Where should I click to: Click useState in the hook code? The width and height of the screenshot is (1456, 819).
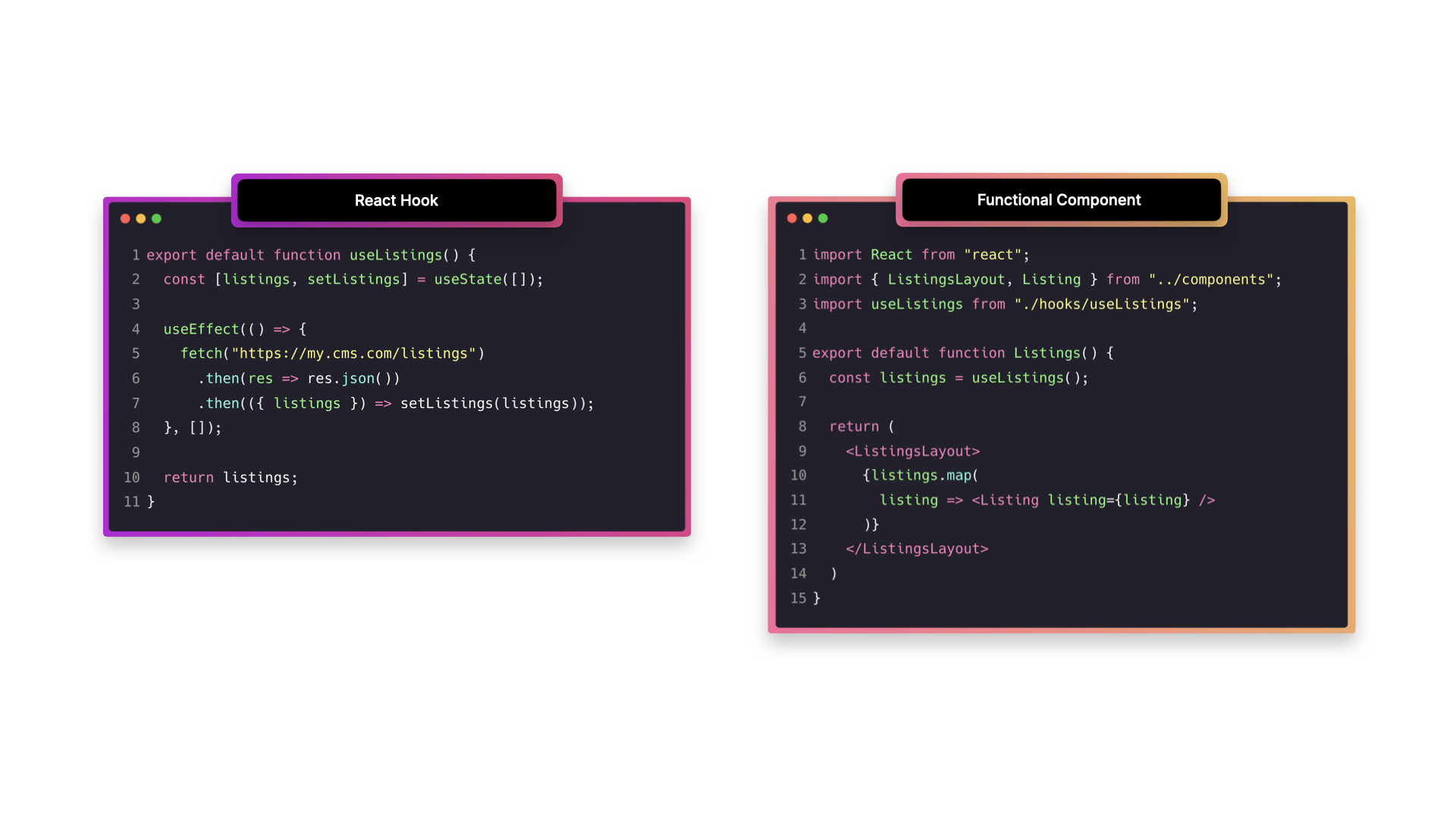pos(467,280)
